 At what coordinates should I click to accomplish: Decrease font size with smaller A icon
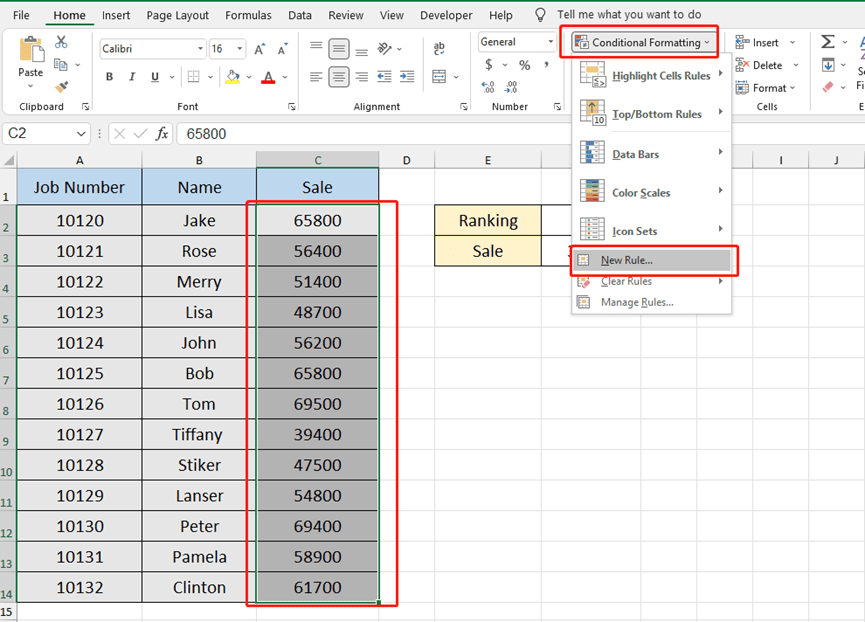283,49
